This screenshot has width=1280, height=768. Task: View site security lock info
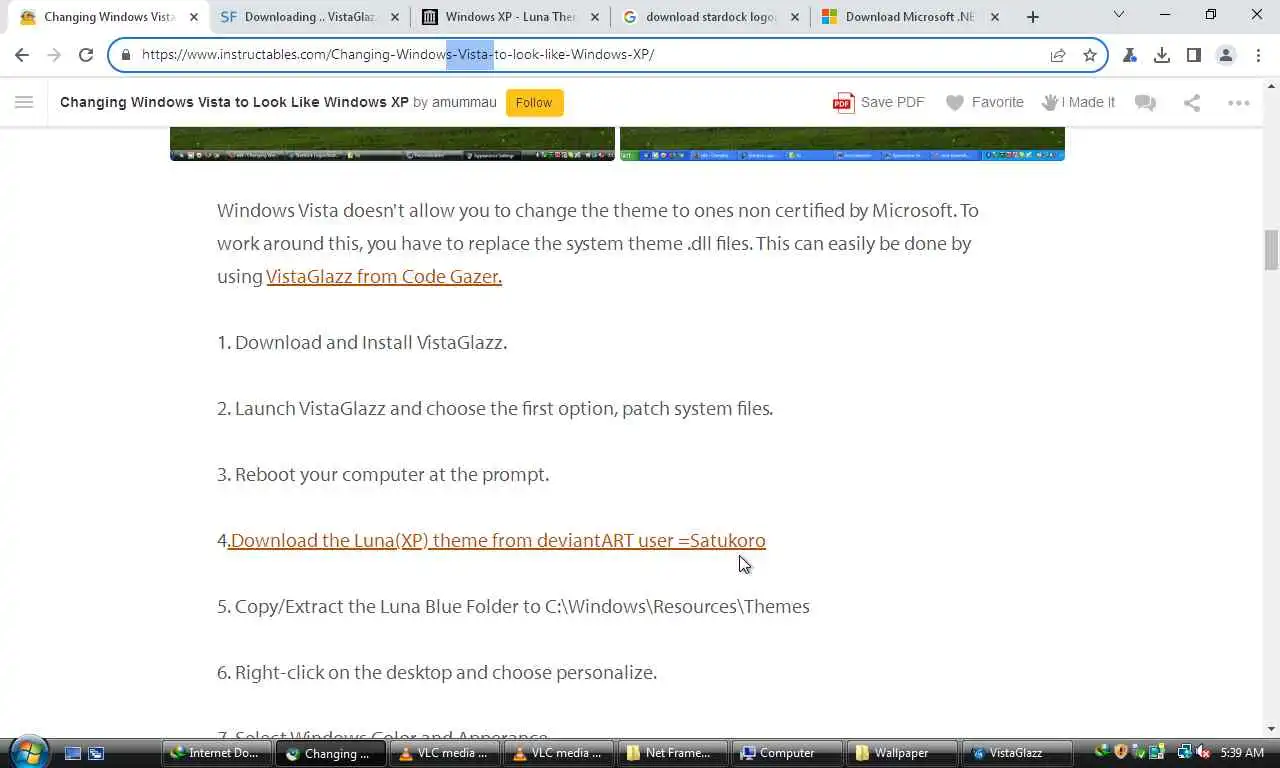(125, 55)
